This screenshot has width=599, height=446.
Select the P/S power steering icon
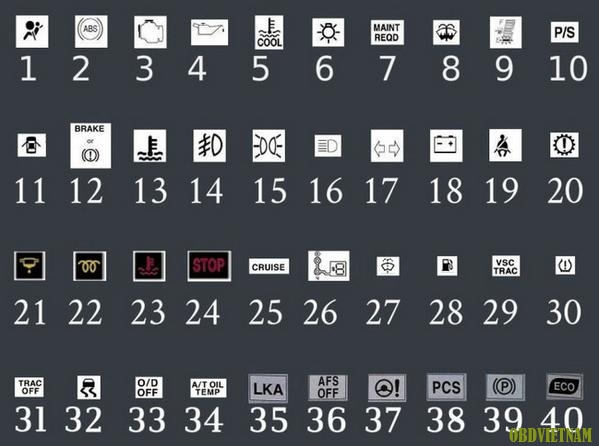(x=565, y=32)
